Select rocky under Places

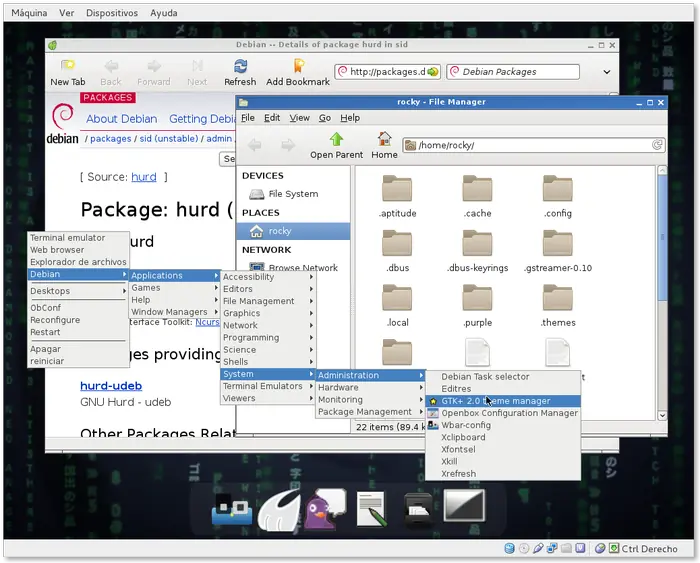coord(293,231)
